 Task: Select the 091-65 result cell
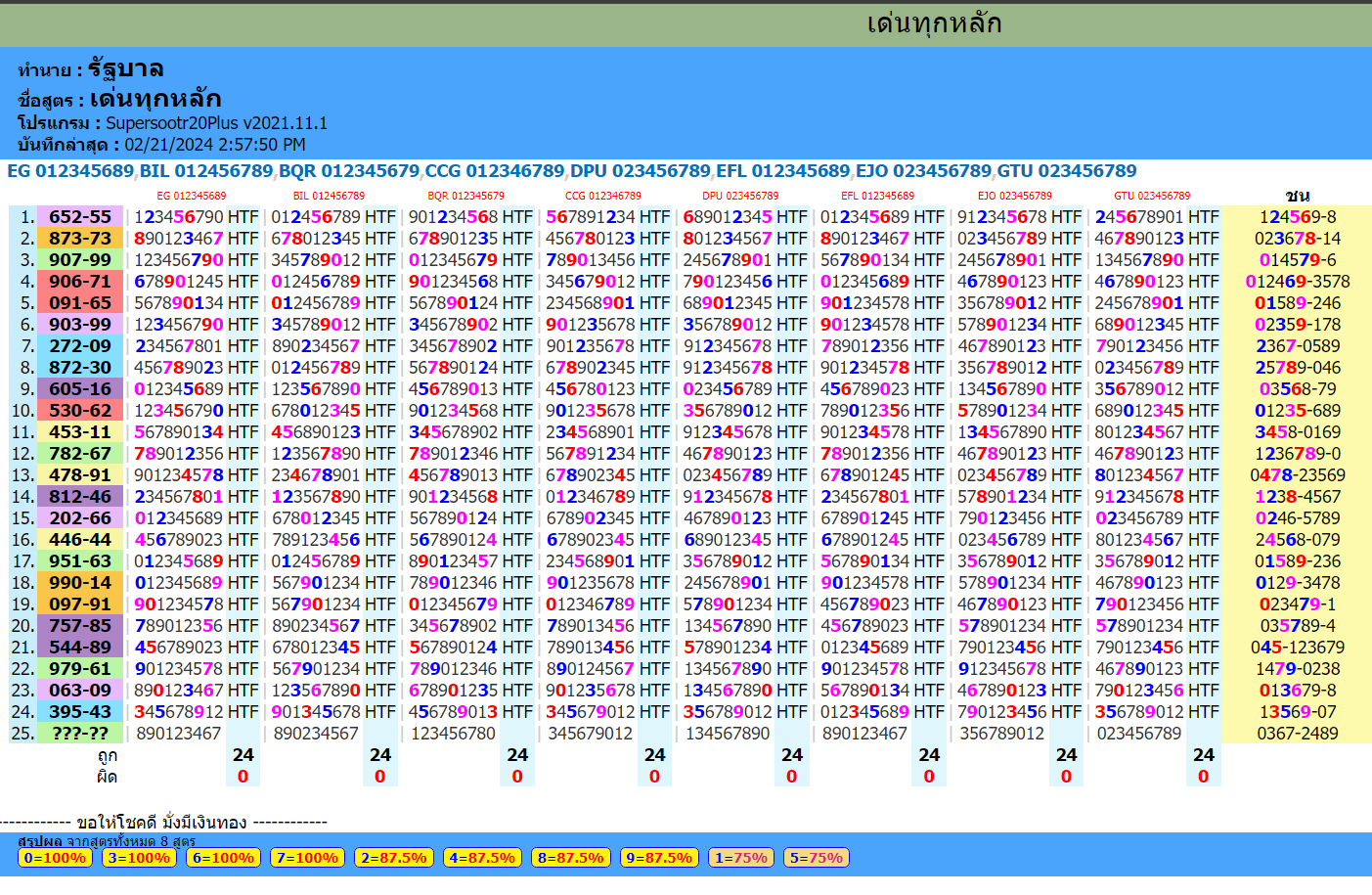coord(80,303)
